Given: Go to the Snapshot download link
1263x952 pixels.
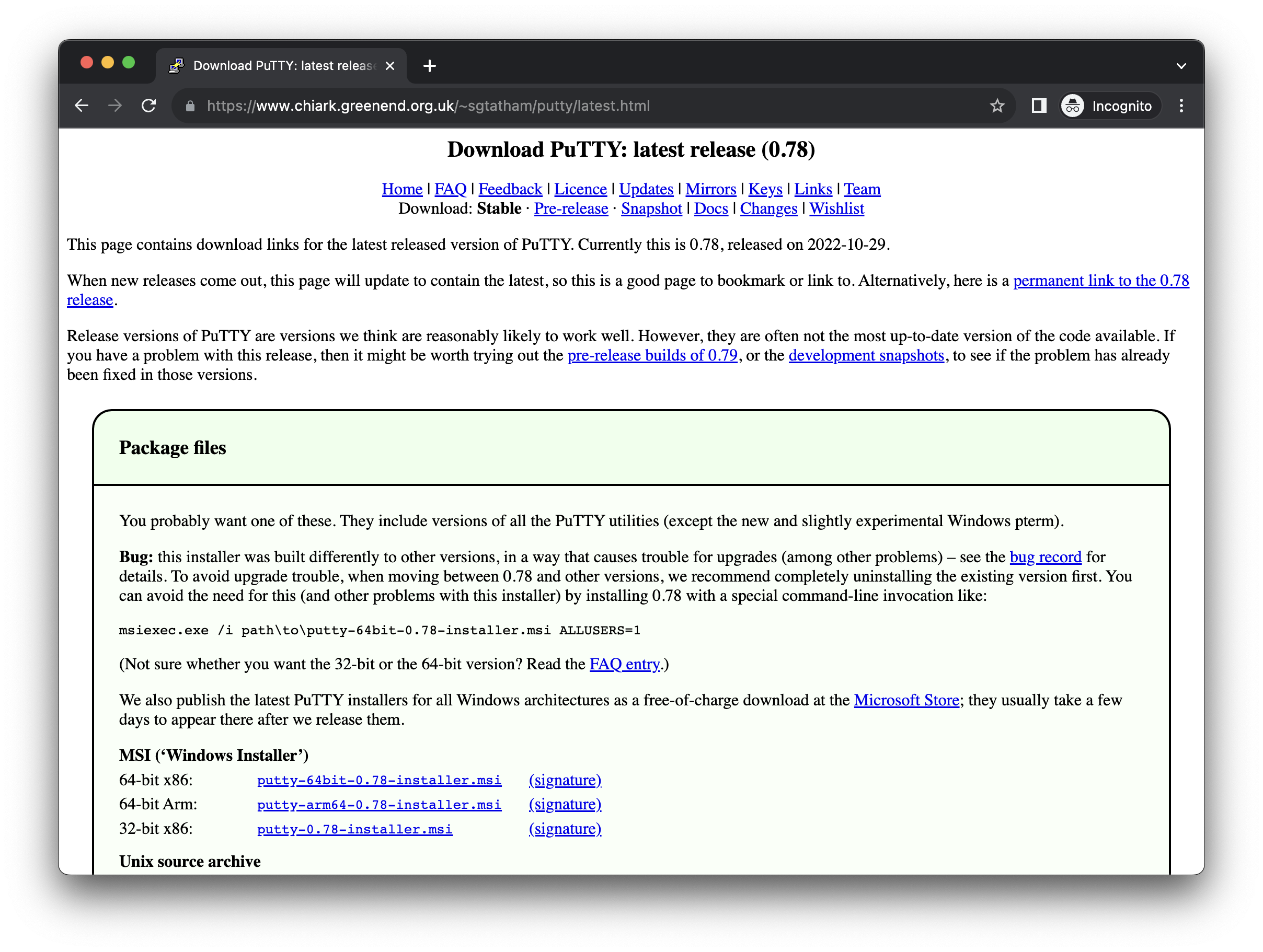Looking at the screenshot, I should pos(651,208).
